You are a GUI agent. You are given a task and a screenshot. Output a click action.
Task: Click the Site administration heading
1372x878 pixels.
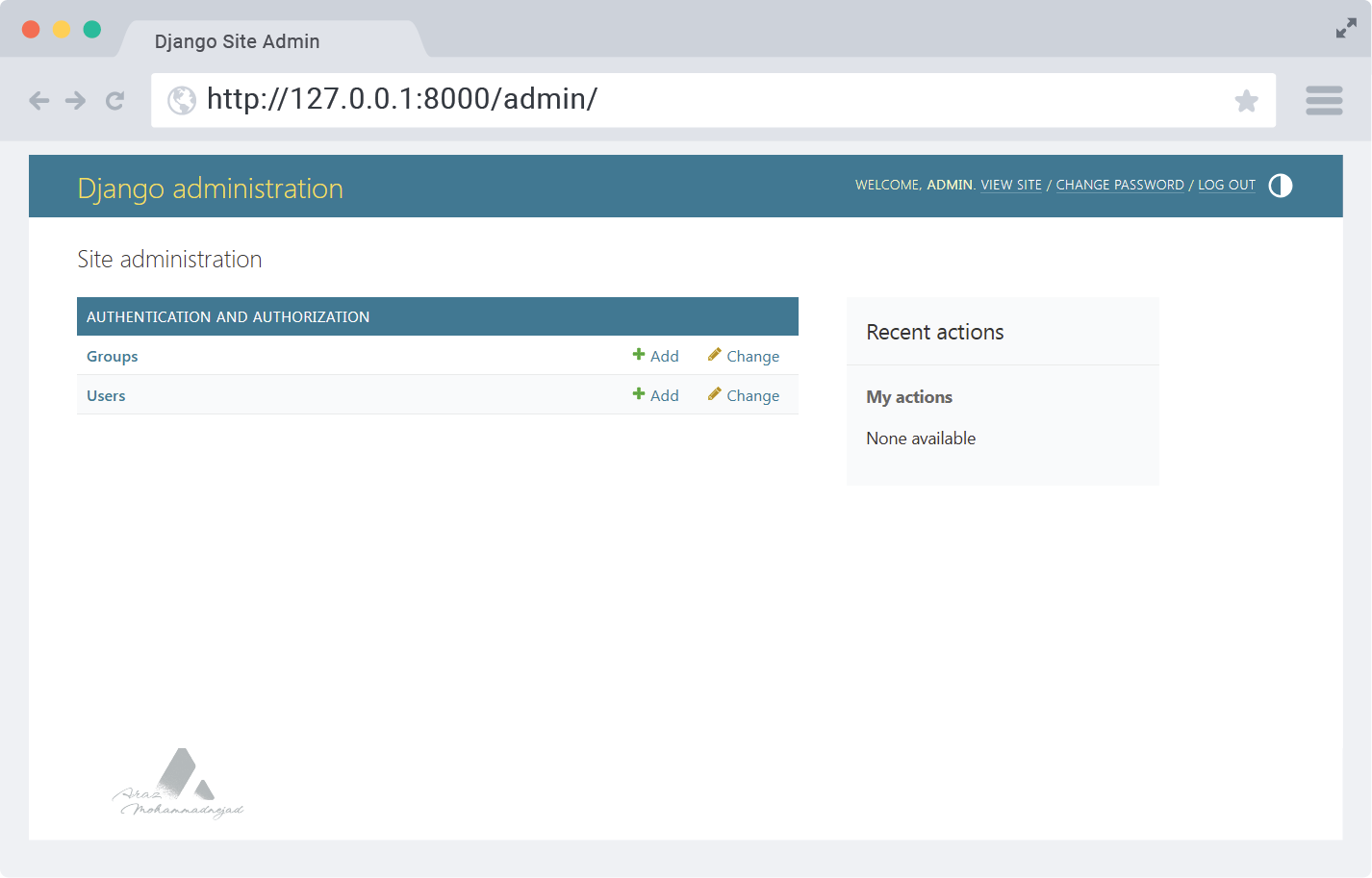click(169, 259)
